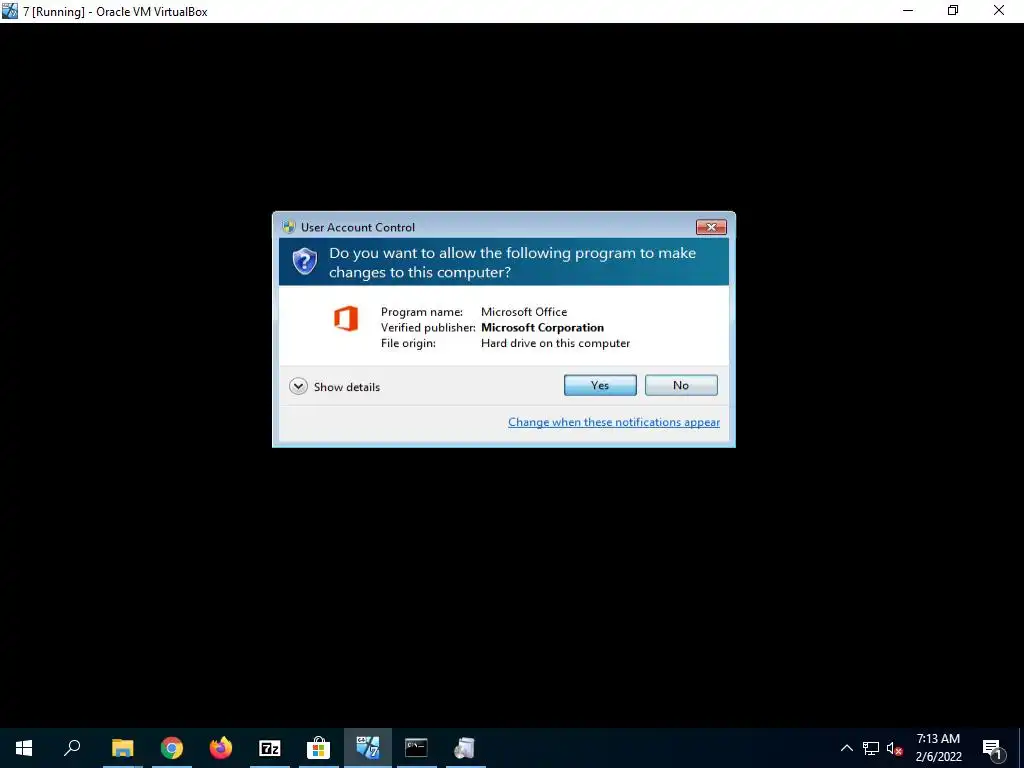The image size is (1024, 768).
Task: Click Yes to allow Microsoft Office
Action: tap(600, 385)
